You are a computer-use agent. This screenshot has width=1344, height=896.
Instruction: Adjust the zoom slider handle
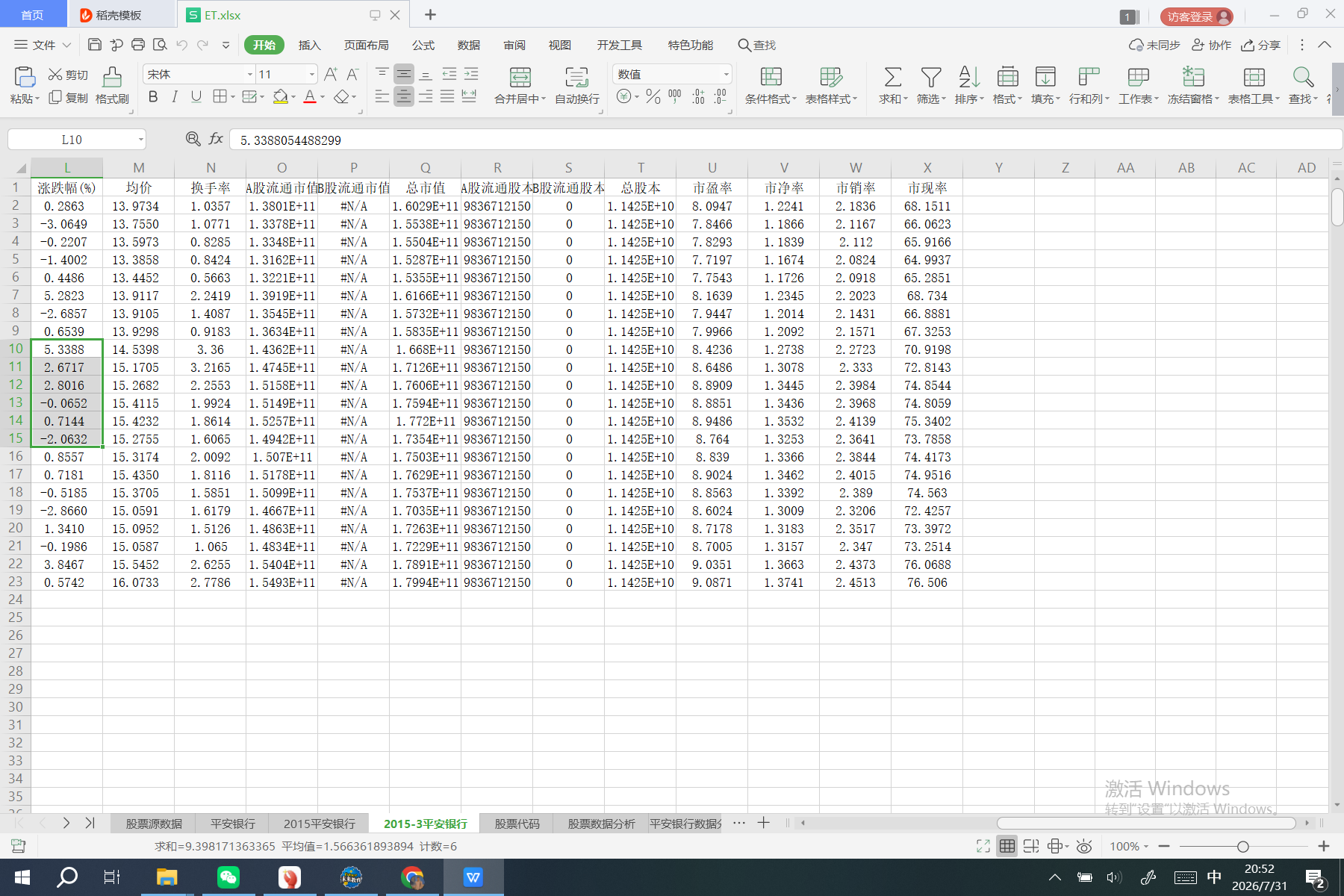tap(1242, 846)
